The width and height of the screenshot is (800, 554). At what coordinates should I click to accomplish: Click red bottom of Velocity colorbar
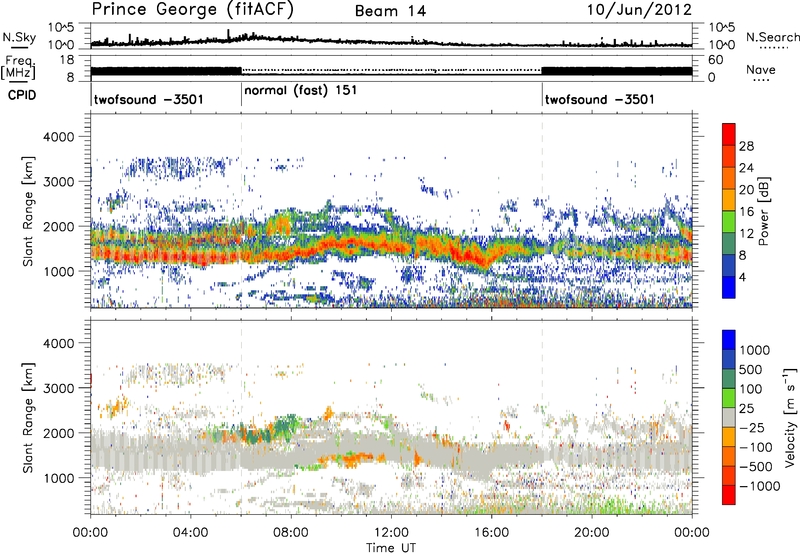coord(729,495)
